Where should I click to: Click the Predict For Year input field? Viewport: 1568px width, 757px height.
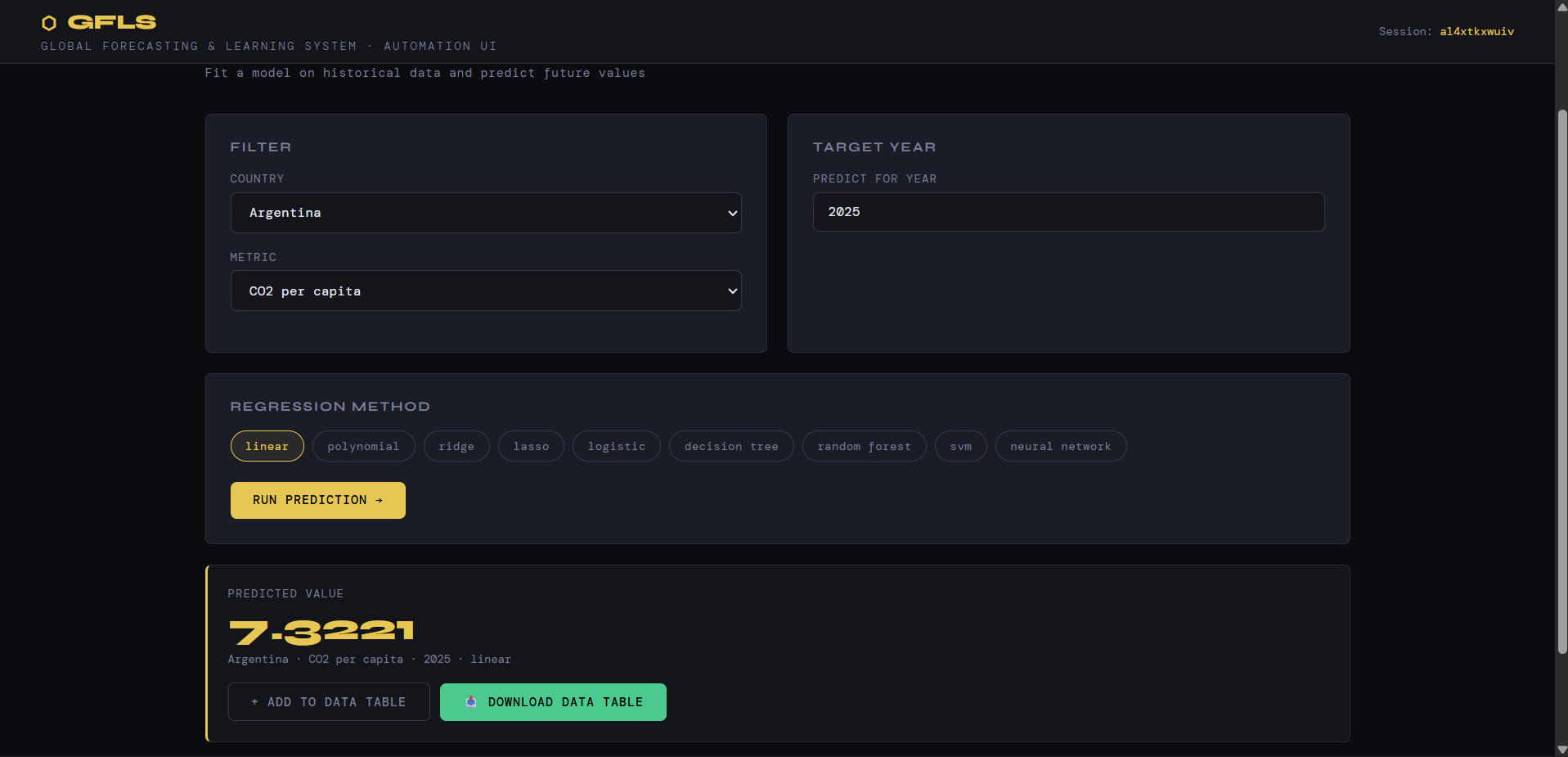click(1068, 212)
